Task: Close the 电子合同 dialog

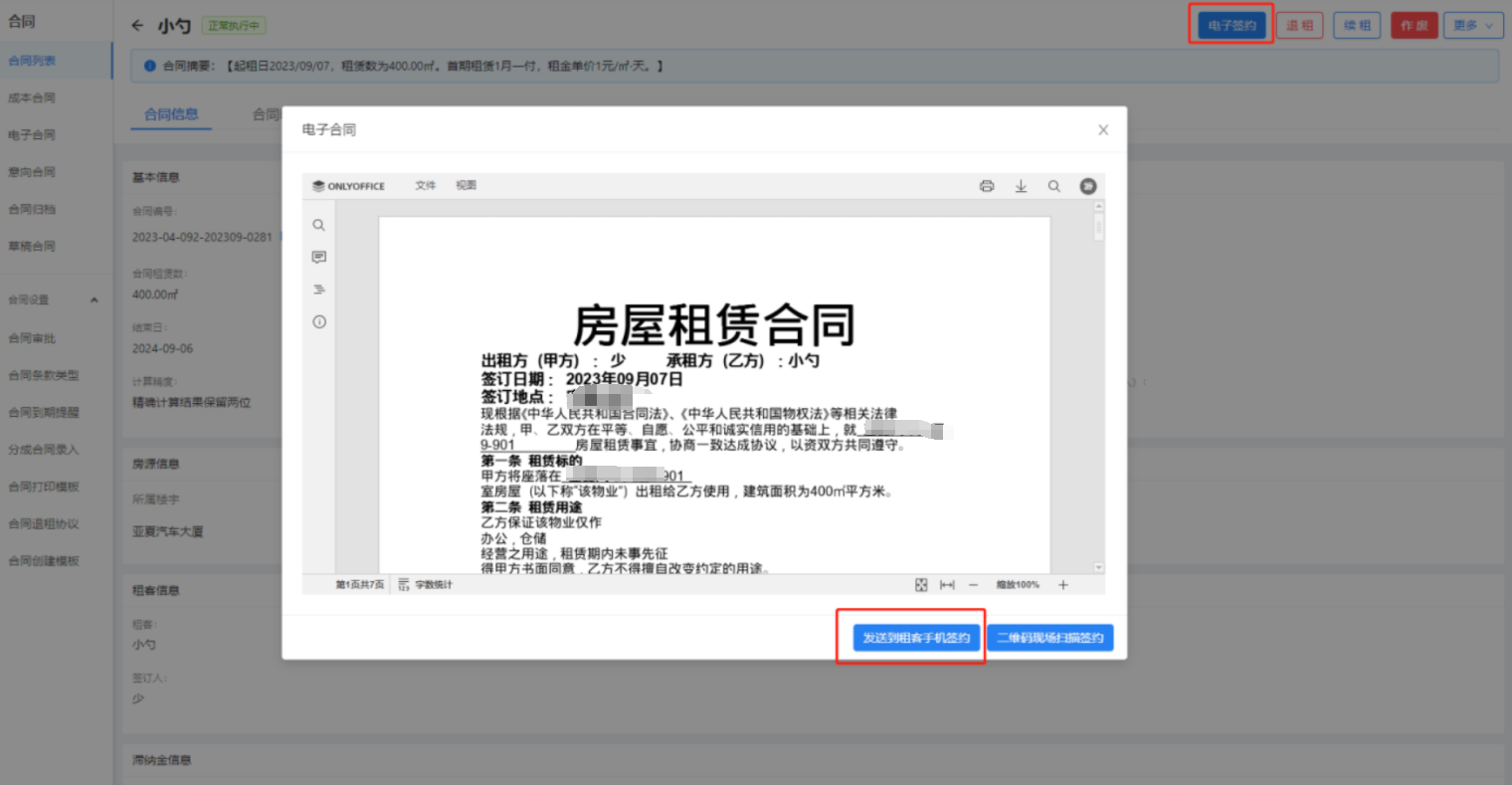Action: tap(1103, 130)
